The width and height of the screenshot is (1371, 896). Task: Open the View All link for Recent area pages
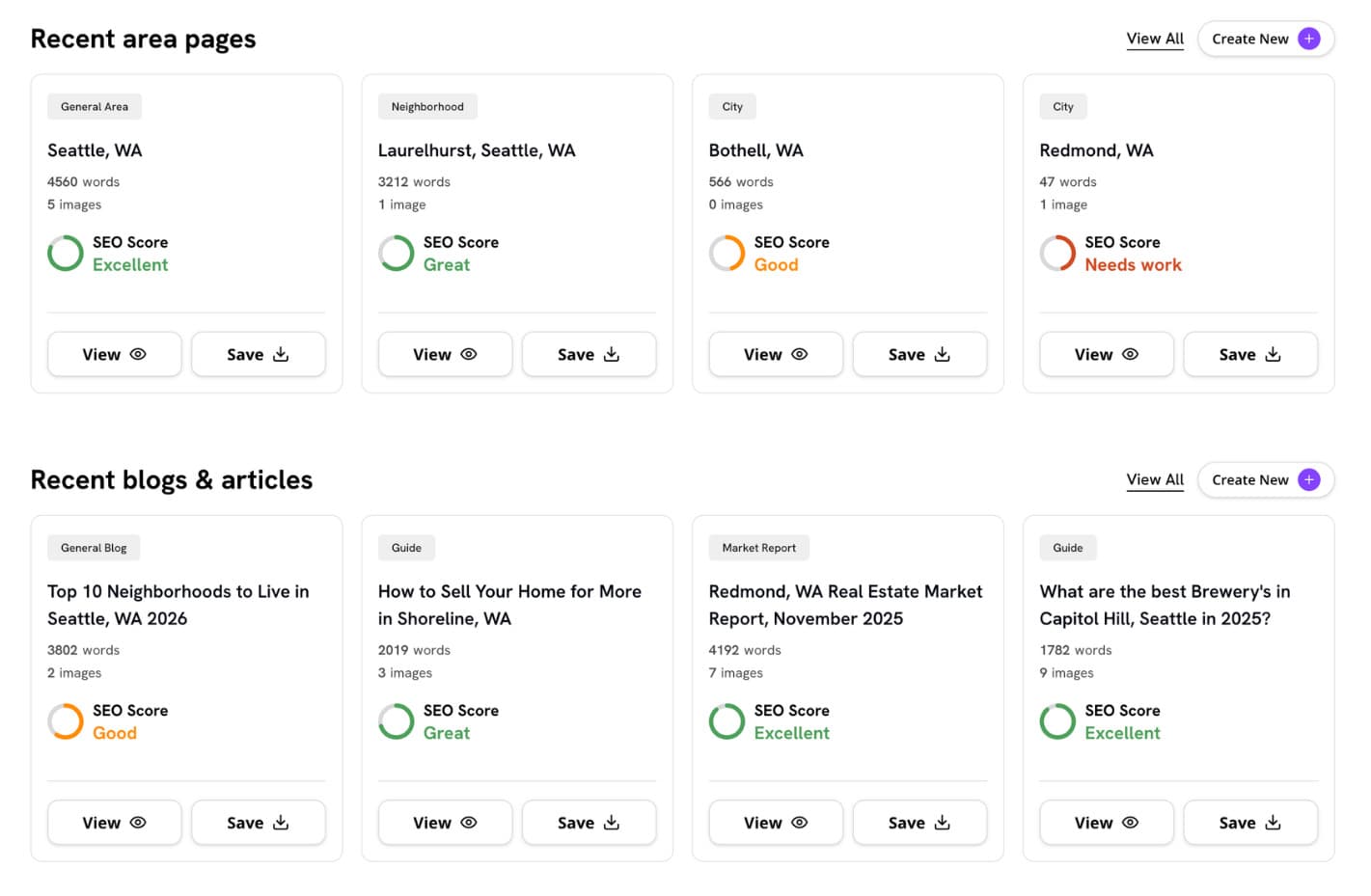(1155, 39)
